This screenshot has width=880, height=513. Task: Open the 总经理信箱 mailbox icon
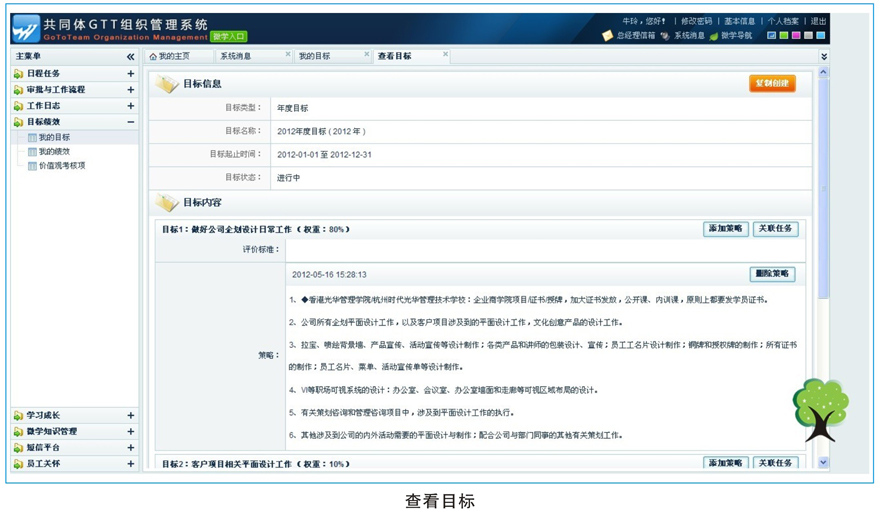(607, 36)
